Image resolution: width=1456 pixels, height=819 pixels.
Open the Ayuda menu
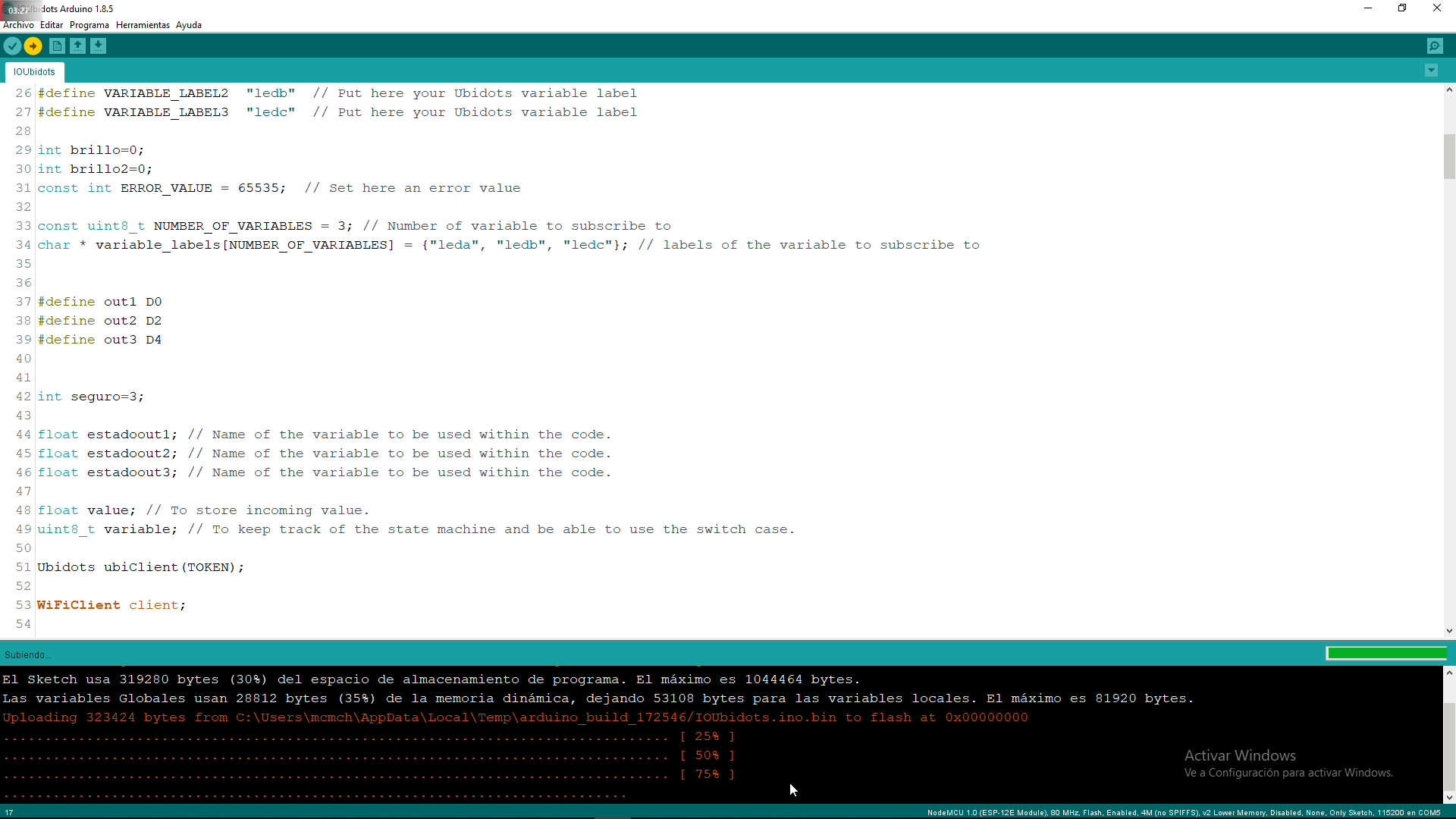tap(189, 25)
